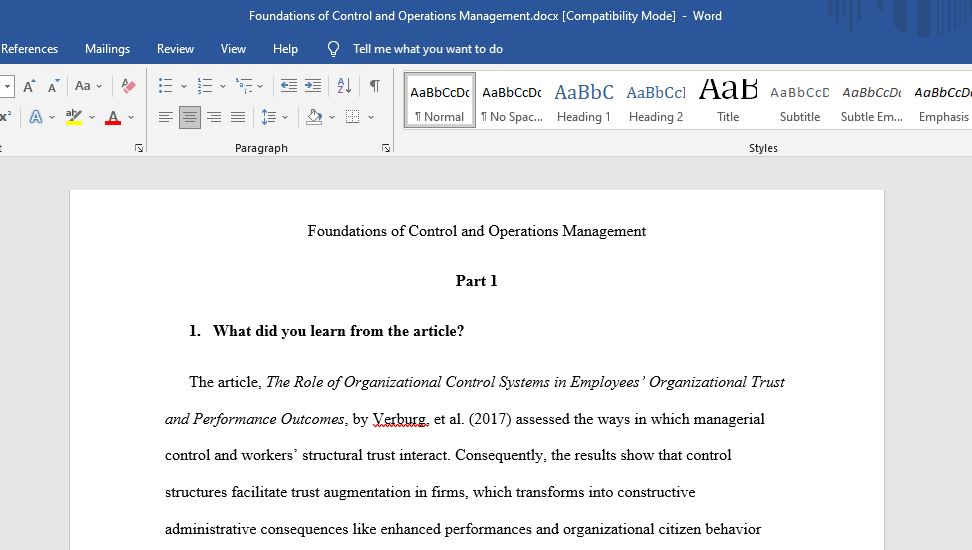The width and height of the screenshot is (972, 550).
Task: Open the Review tab
Action: 175,49
